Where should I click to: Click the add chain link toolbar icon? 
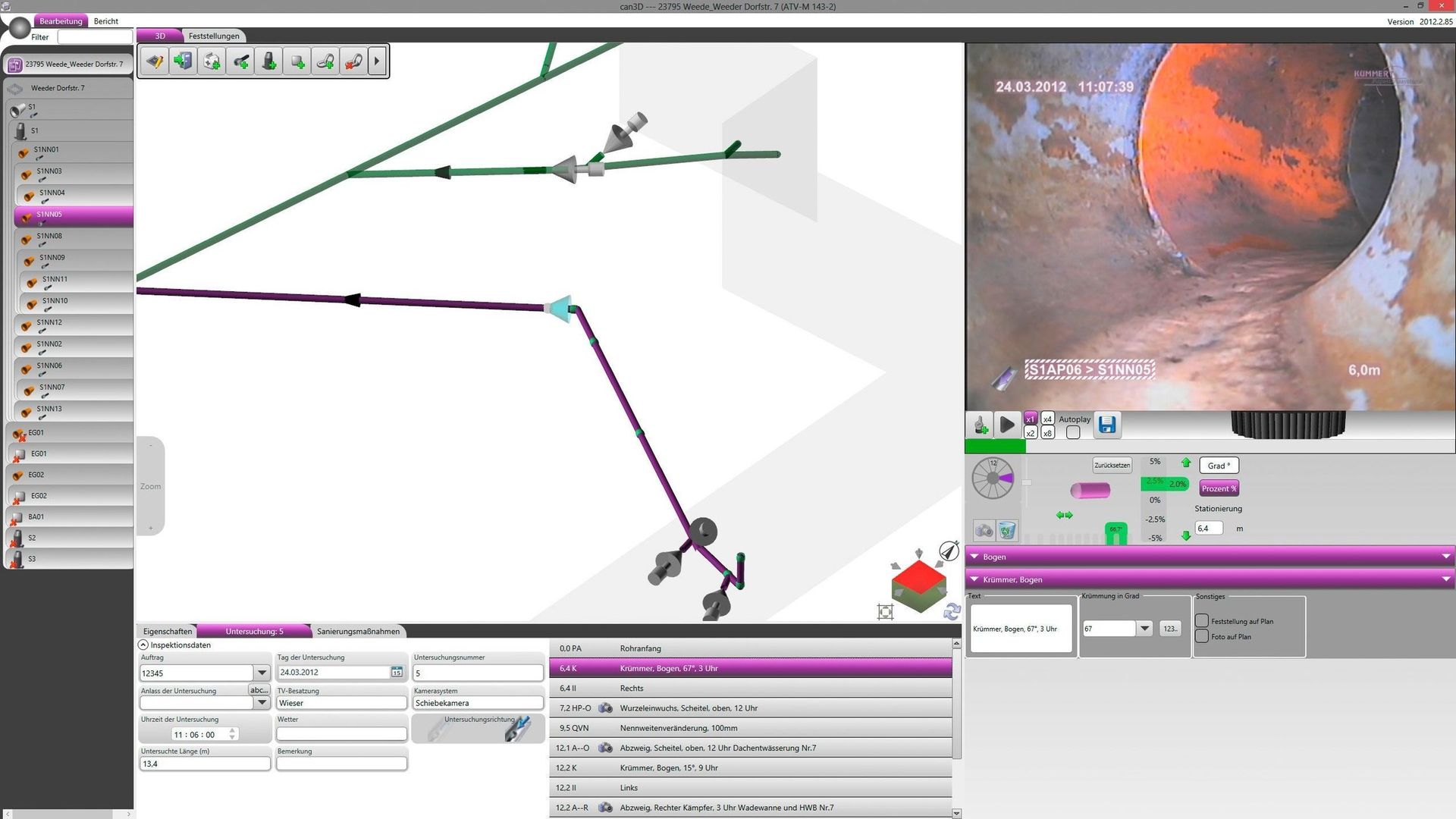[325, 61]
